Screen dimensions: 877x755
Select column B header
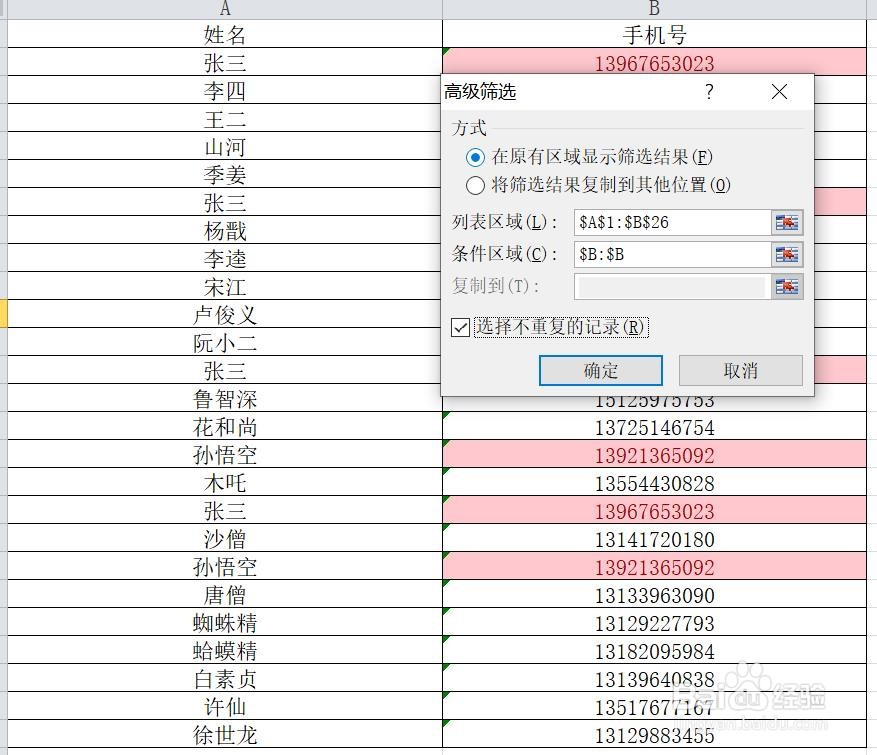click(x=654, y=9)
